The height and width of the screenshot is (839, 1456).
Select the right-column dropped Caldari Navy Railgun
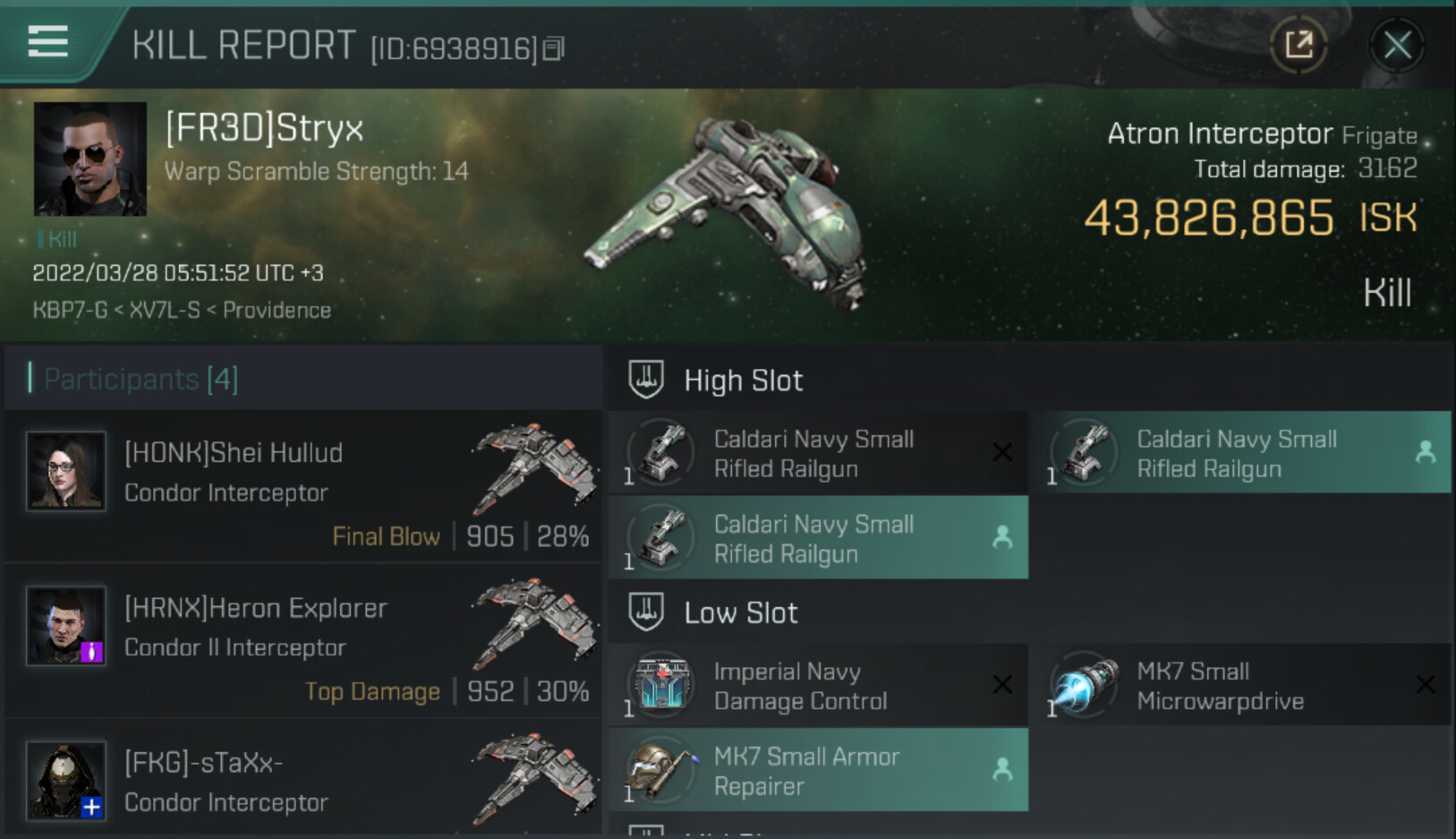point(1241,453)
